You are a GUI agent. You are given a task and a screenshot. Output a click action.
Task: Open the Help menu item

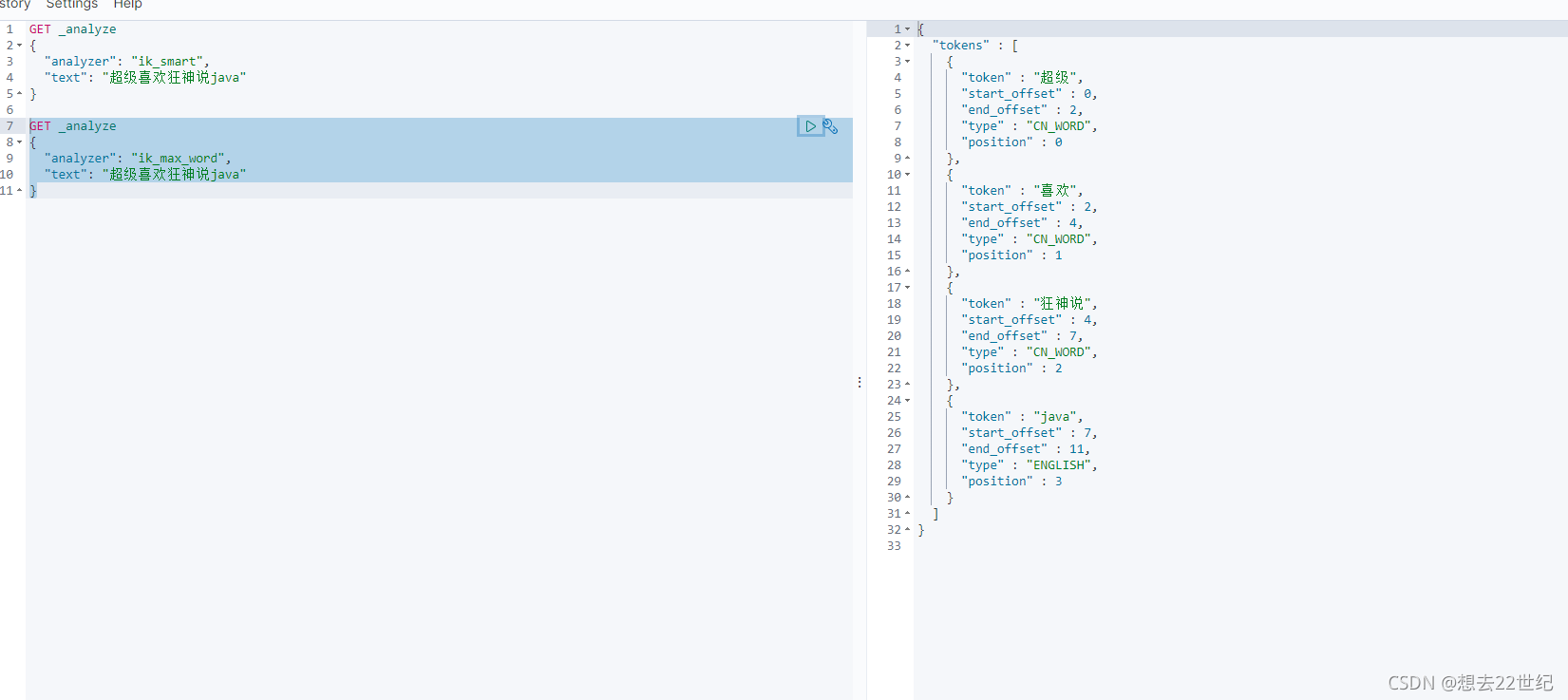tap(128, 5)
